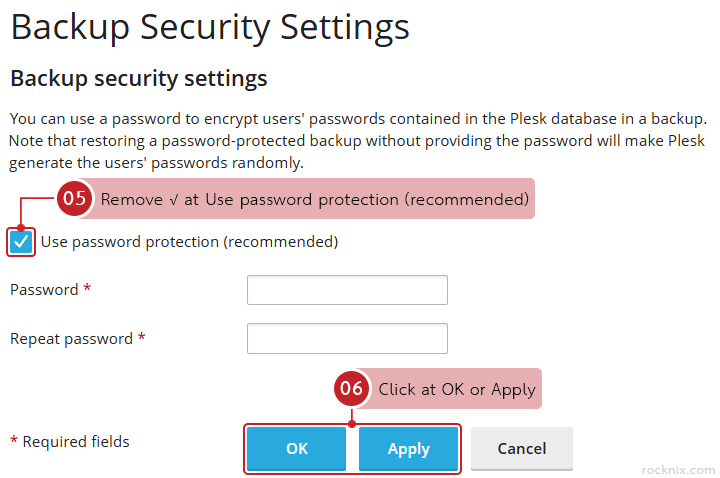The width and height of the screenshot is (720, 478).
Task: Click the red step 05 badge
Action: [x=74, y=199]
